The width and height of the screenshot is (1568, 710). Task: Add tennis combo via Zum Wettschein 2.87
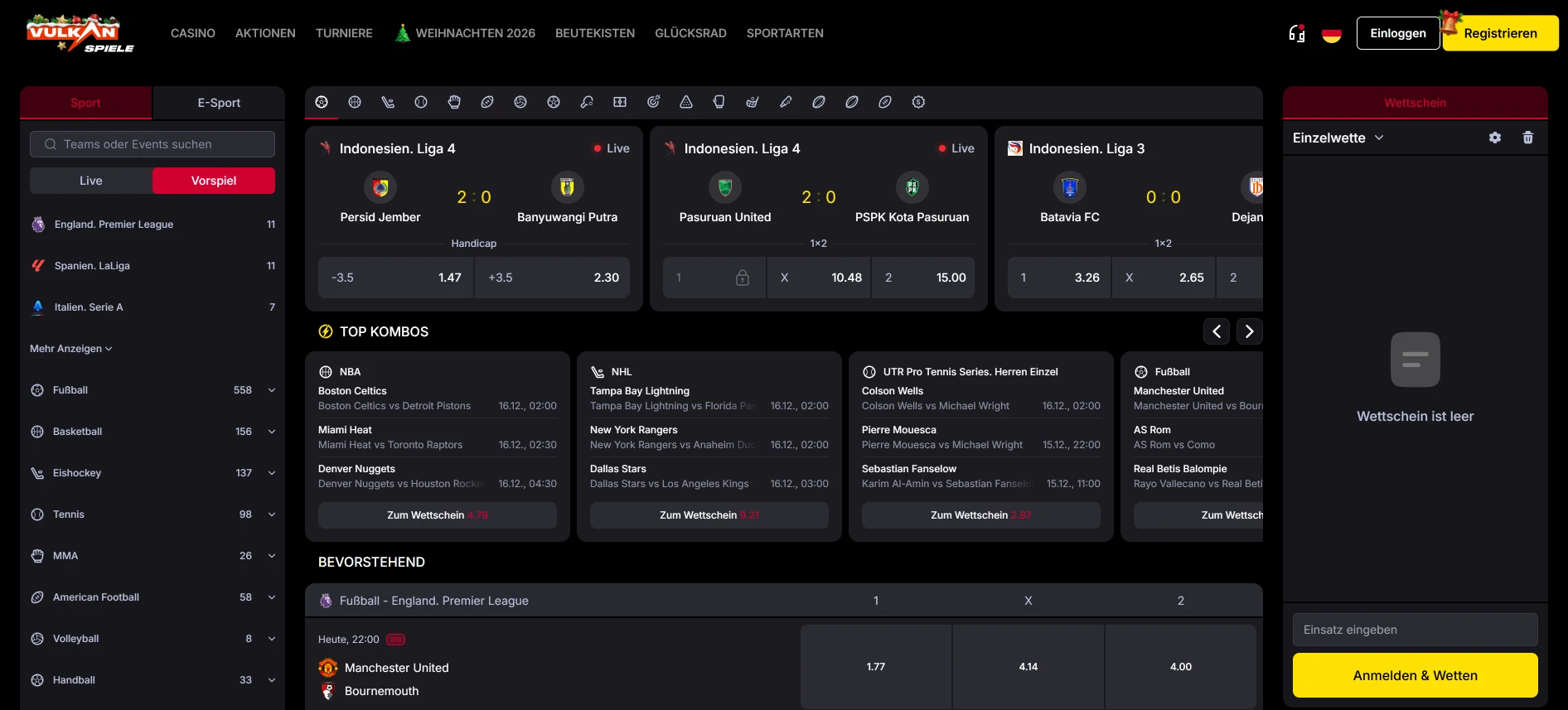[x=981, y=515]
